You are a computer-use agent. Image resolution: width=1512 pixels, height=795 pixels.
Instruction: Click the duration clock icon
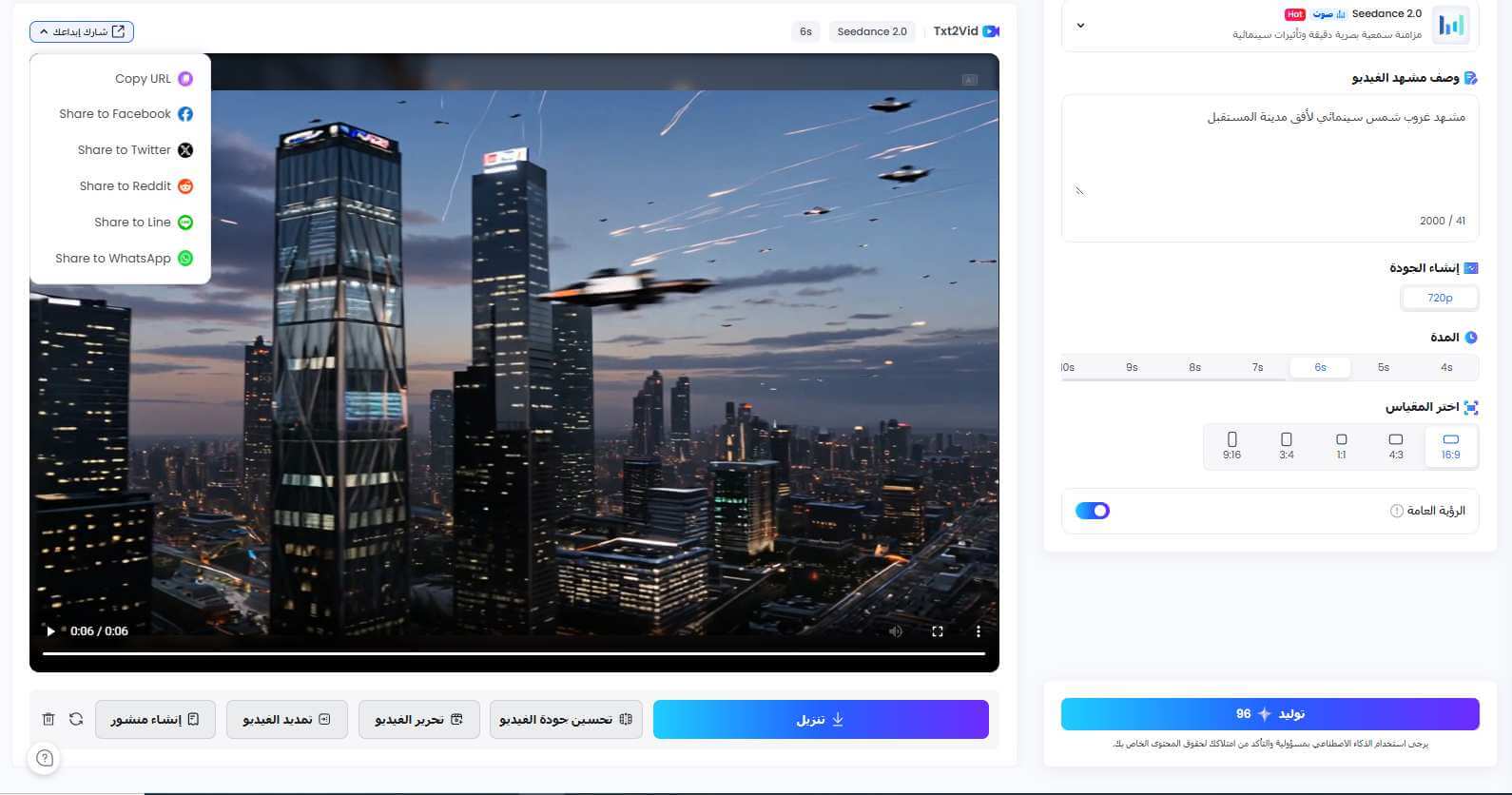(1471, 338)
